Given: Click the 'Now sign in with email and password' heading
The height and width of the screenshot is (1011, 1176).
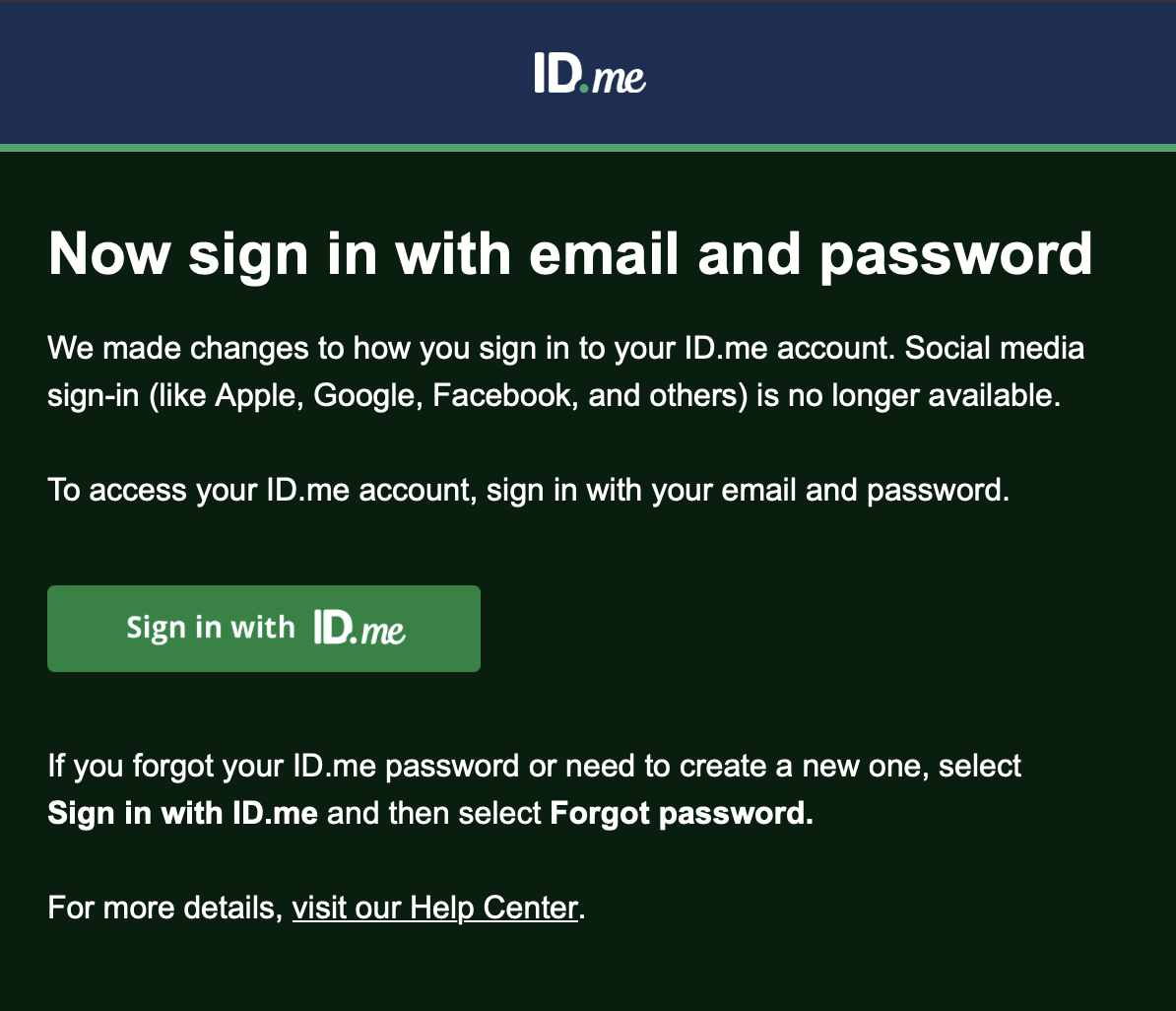Looking at the screenshot, I should 570,253.
